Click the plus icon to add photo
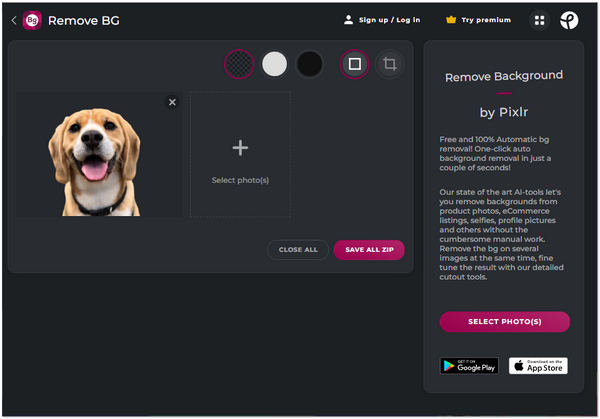The height and width of the screenshot is (419, 600). tap(240, 148)
